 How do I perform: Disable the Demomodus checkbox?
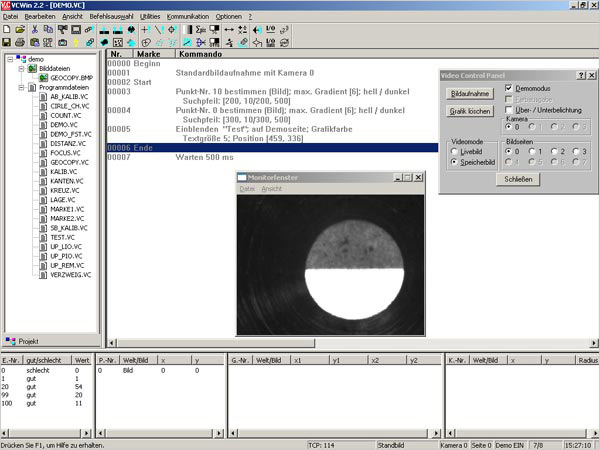pyautogui.click(x=511, y=89)
